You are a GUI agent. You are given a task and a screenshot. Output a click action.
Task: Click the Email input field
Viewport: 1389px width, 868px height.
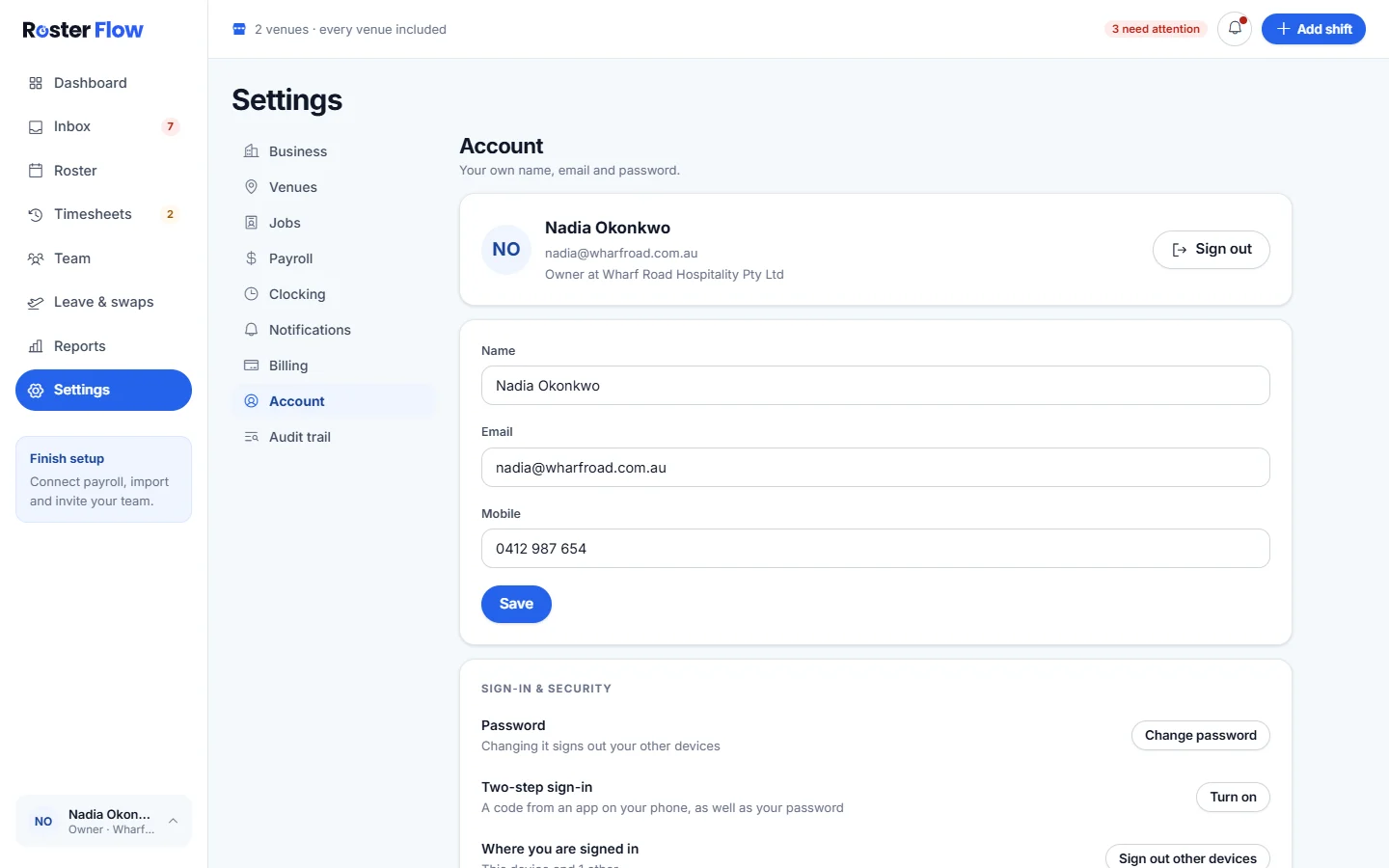[876, 468]
